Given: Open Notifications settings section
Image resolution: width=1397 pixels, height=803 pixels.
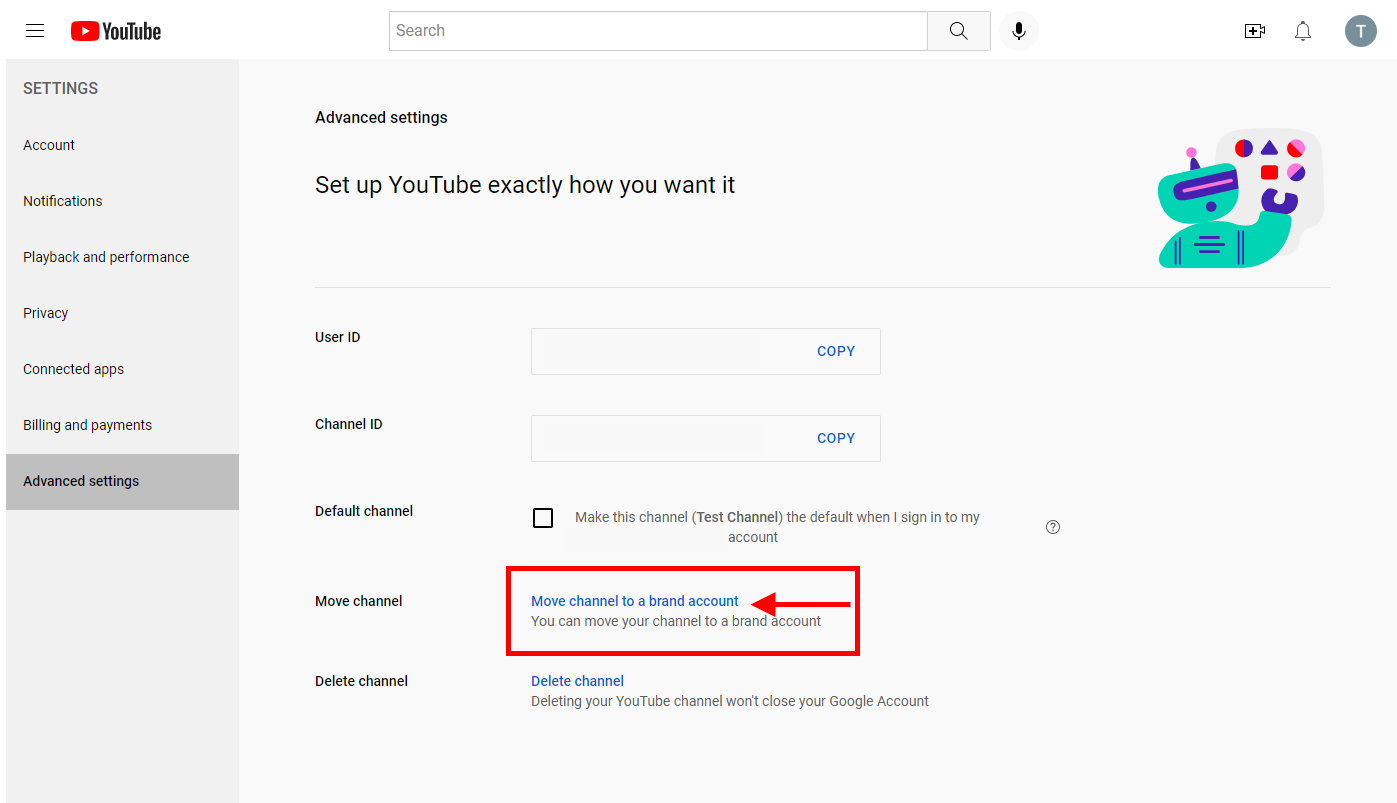Looking at the screenshot, I should tap(122, 201).
